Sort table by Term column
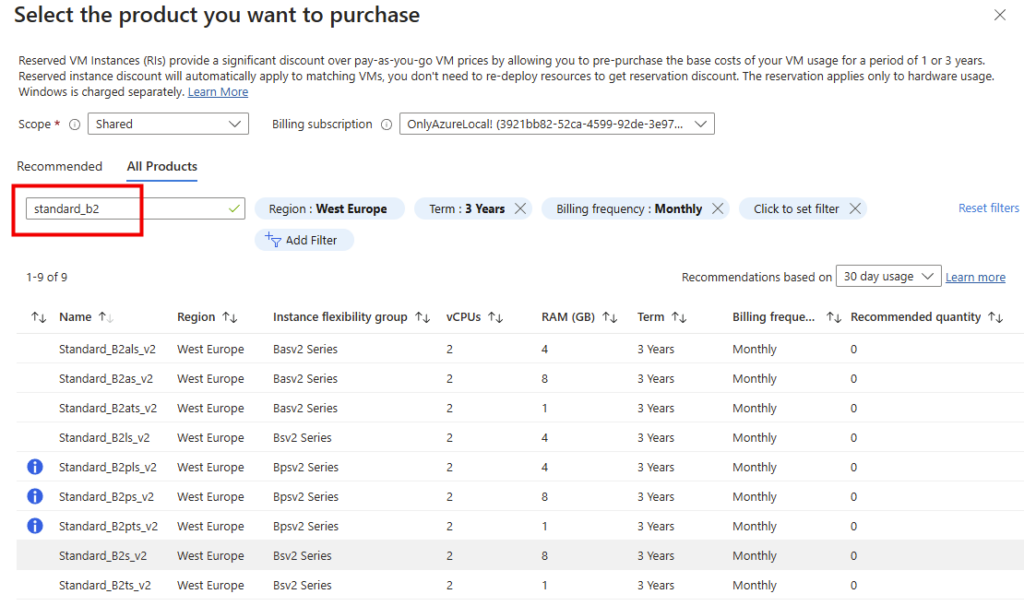This screenshot has width=1024, height=606. tap(679, 317)
